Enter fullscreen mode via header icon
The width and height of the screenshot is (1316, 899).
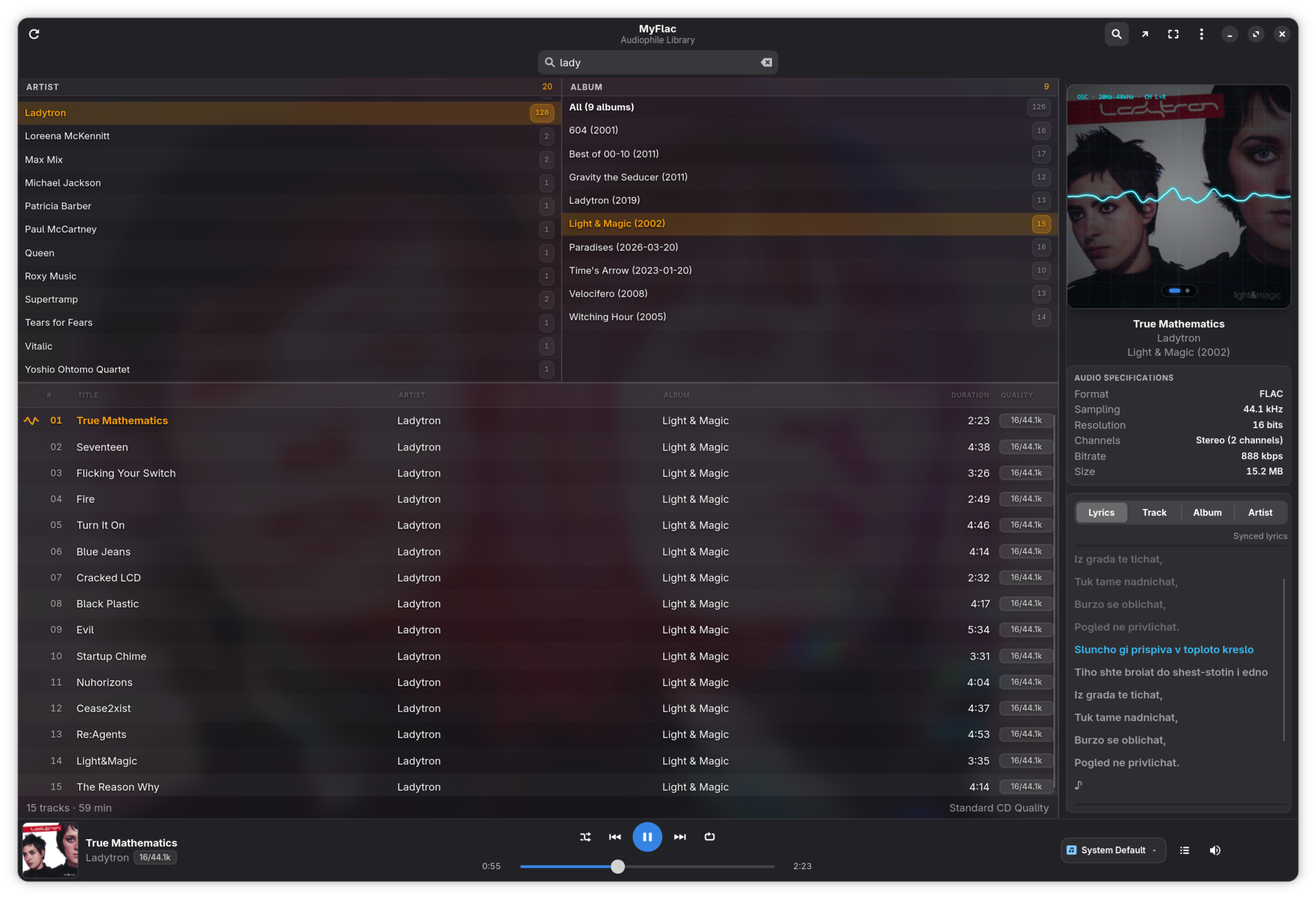pos(1173,34)
